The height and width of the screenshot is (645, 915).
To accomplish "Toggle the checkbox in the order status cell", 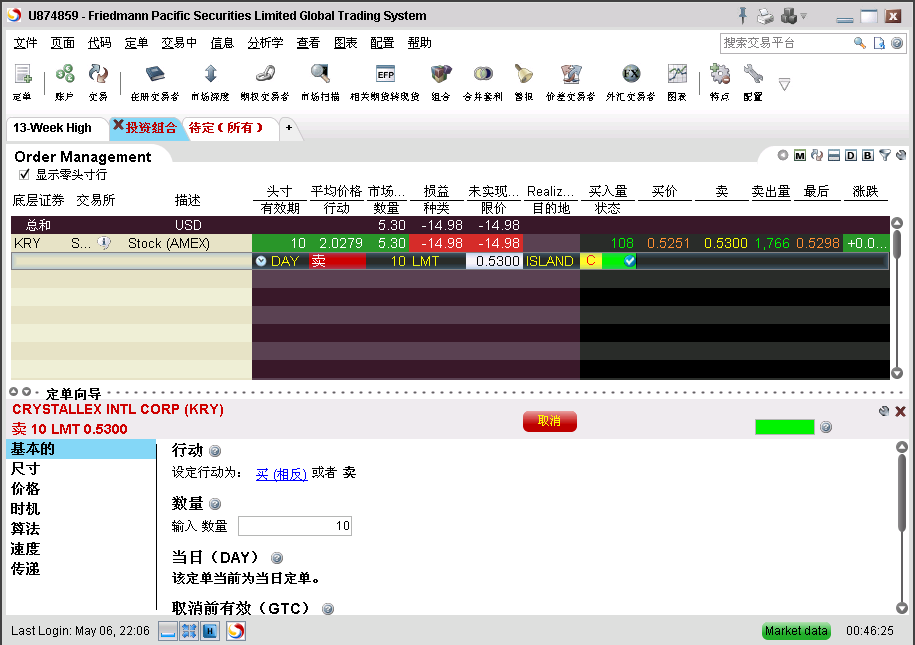I will click(x=629, y=261).
